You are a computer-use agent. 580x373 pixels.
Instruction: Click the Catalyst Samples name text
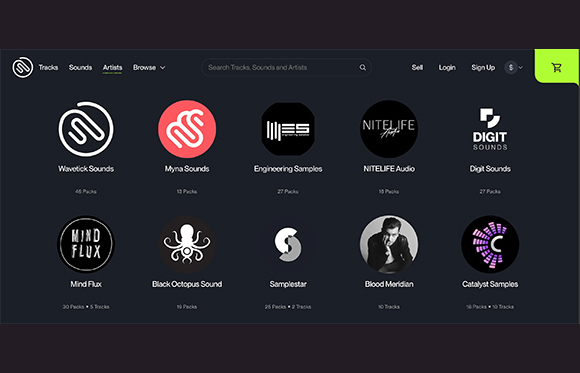[x=490, y=284]
